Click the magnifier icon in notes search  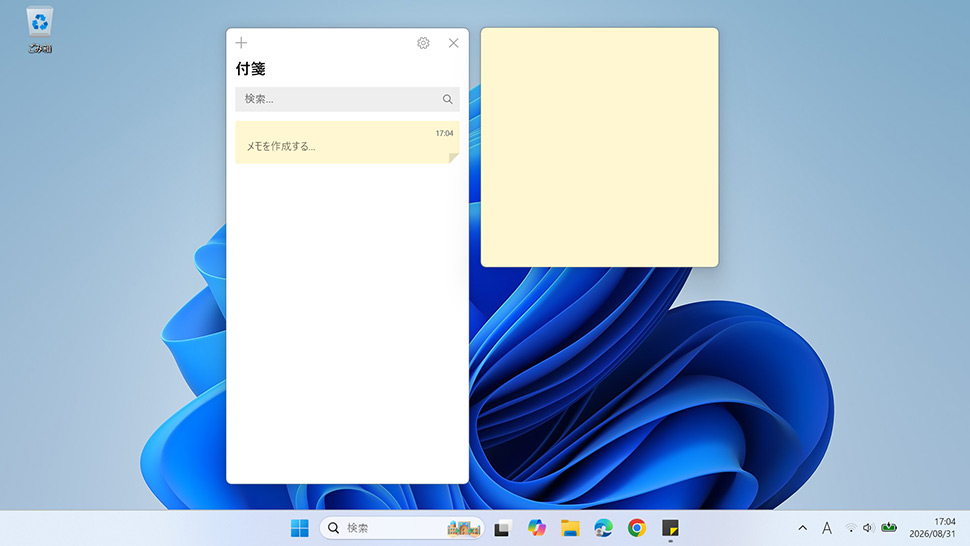[447, 99]
